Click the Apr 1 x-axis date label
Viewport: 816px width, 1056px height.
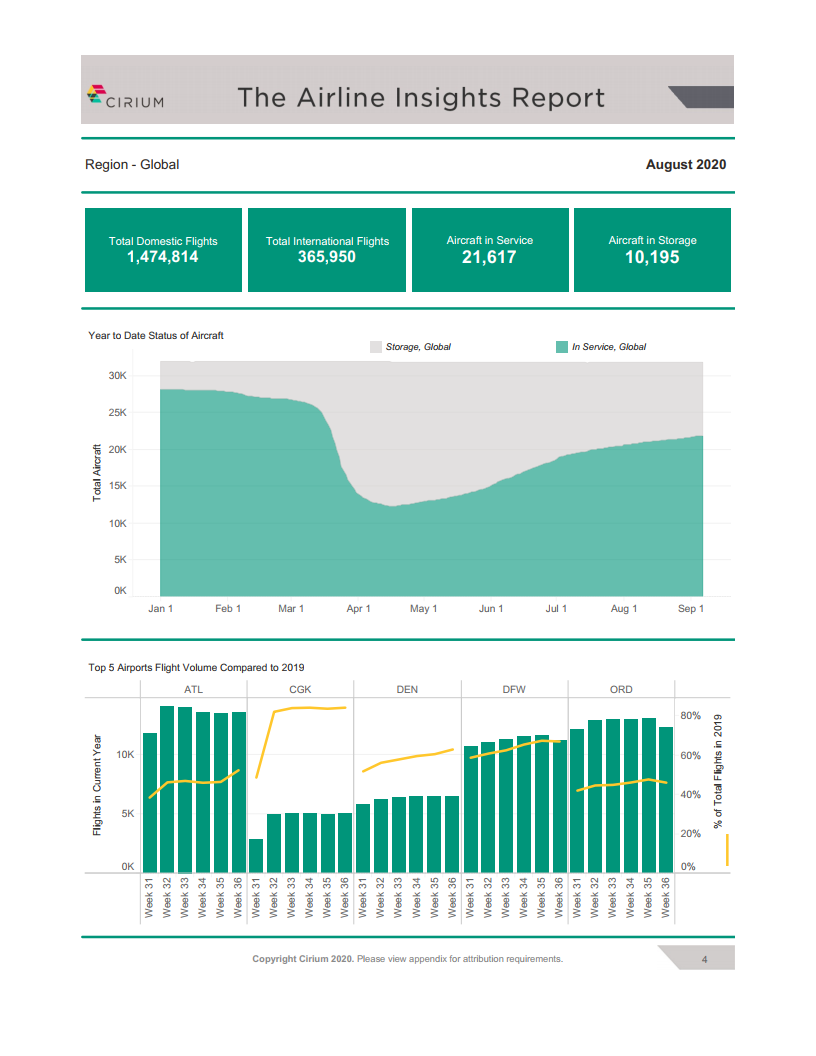pyautogui.click(x=358, y=609)
